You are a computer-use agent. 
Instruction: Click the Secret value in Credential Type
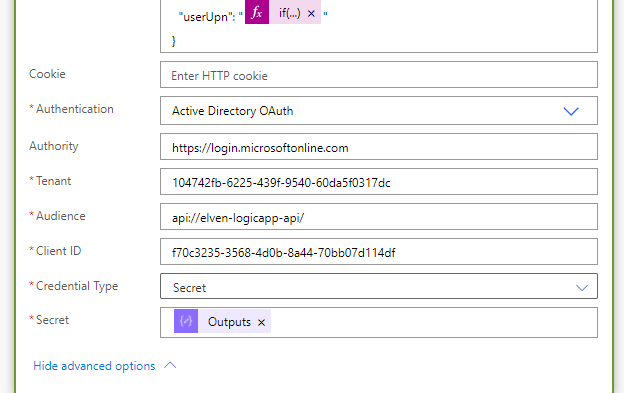[x=189, y=288]
